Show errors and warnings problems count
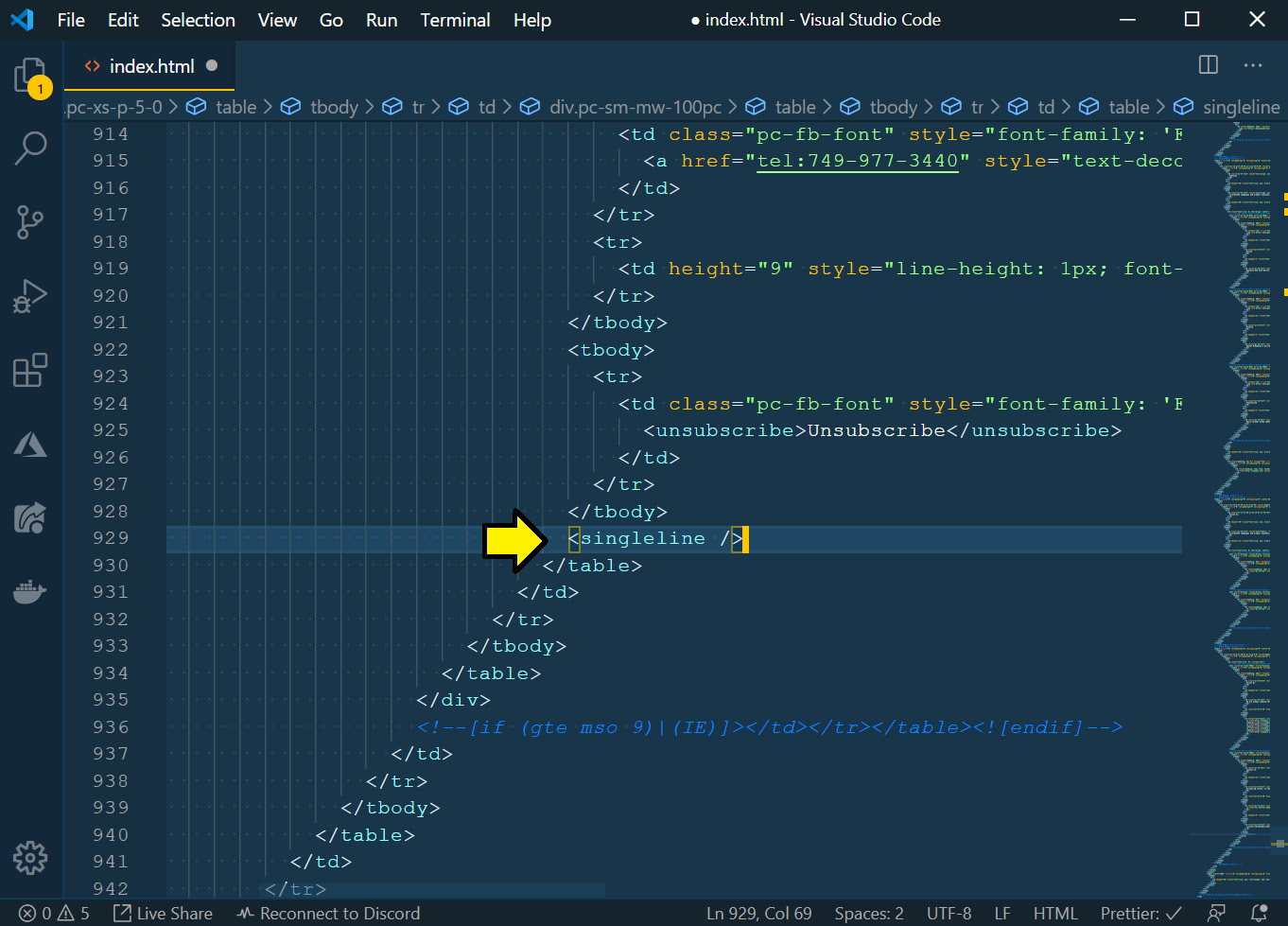This screenshot has height=926, width=1288. [54, 914]
